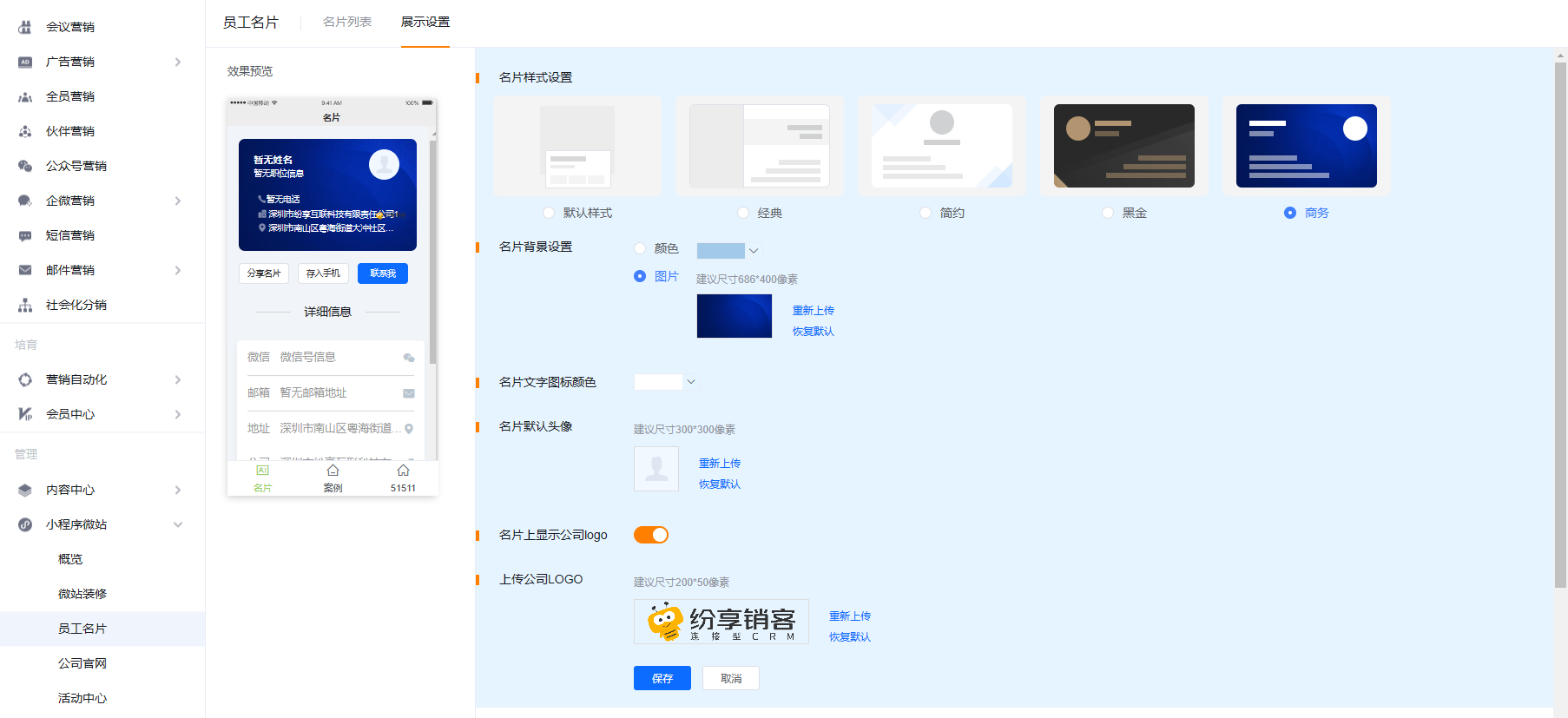Image resolution: width=1568 pixels, height=718 pixels.
Task: Click 重新上传 link for company LOGO
Action: point(849,616)
